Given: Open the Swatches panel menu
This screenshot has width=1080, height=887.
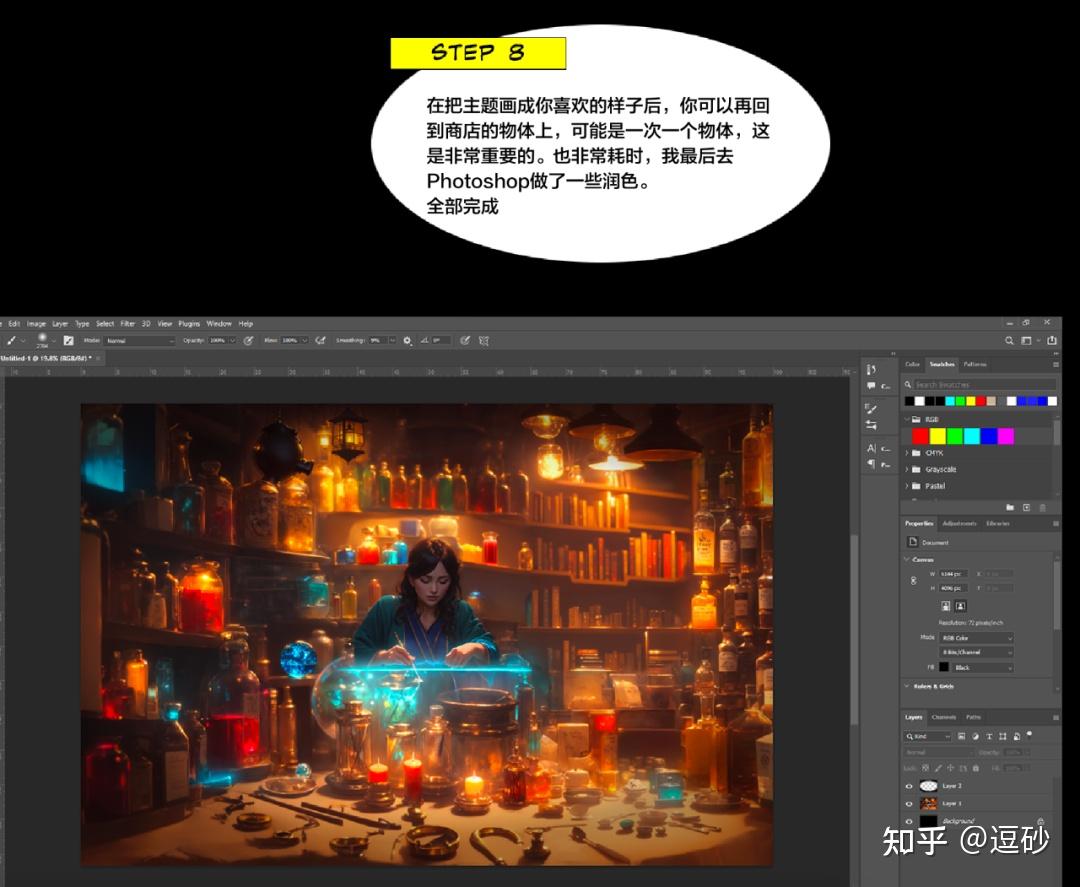Looking at the screenshot, I should 1056,364.
